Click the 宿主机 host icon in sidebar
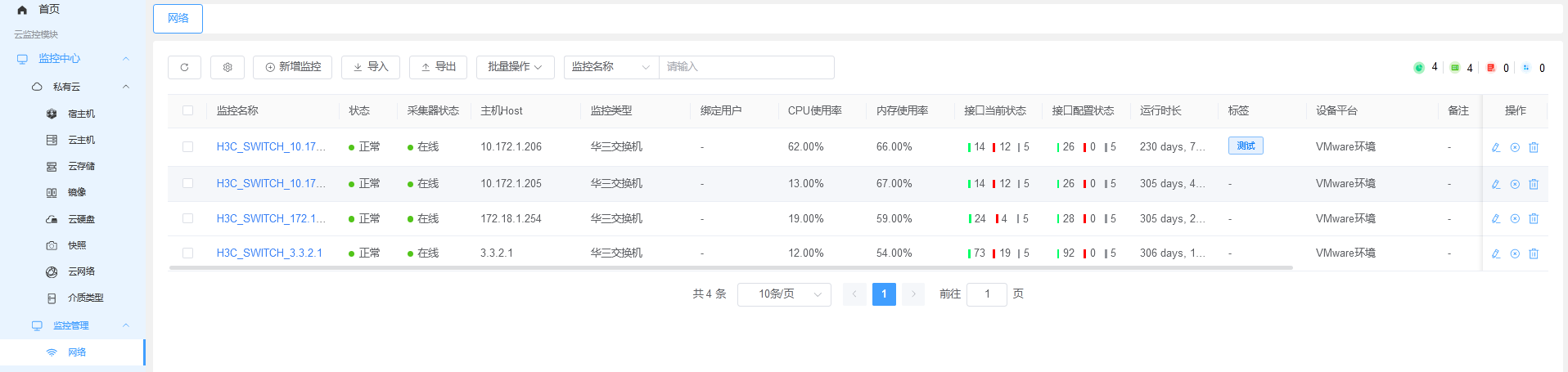Screen dimensions: 1568x372 coord(52,114)
